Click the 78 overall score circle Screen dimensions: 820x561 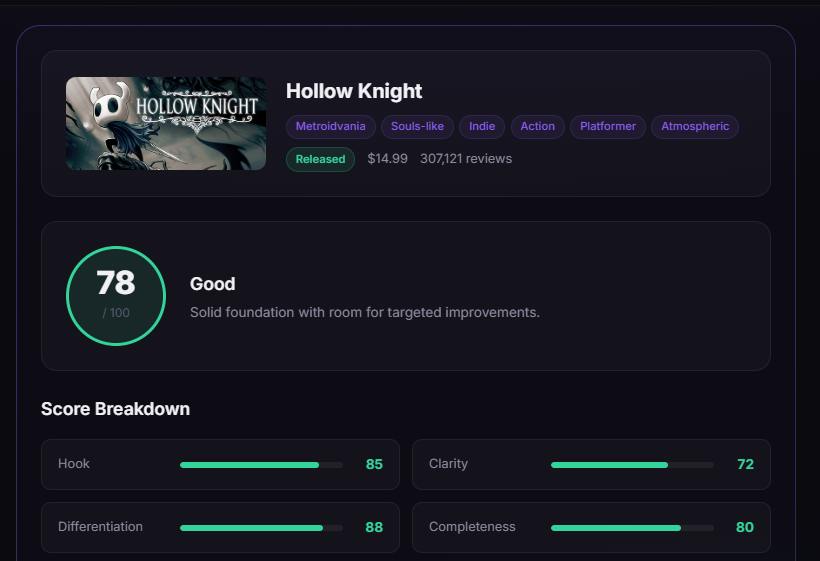coord(116,296)
